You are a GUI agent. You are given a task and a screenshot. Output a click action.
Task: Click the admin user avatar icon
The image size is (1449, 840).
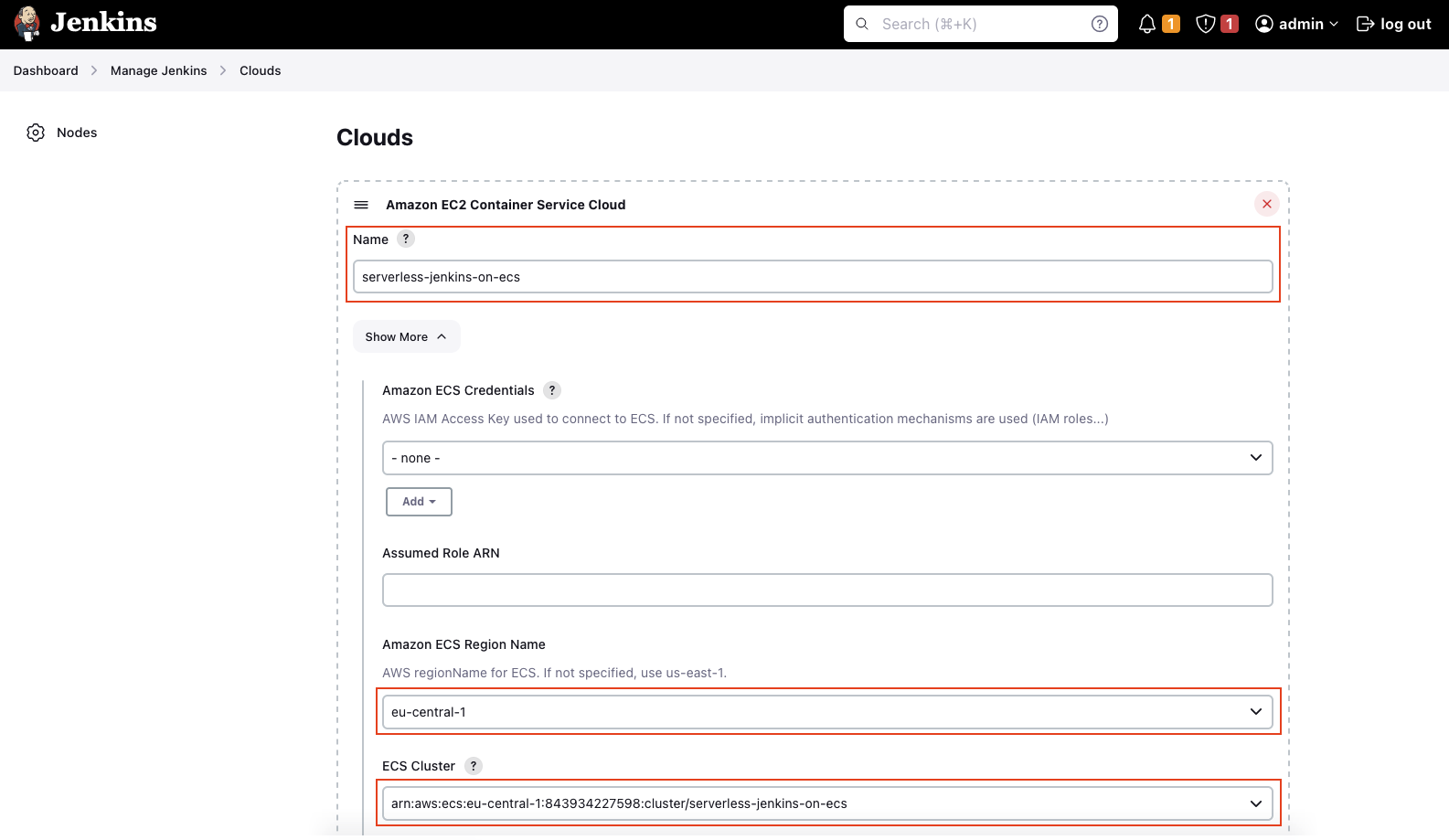1264,24
